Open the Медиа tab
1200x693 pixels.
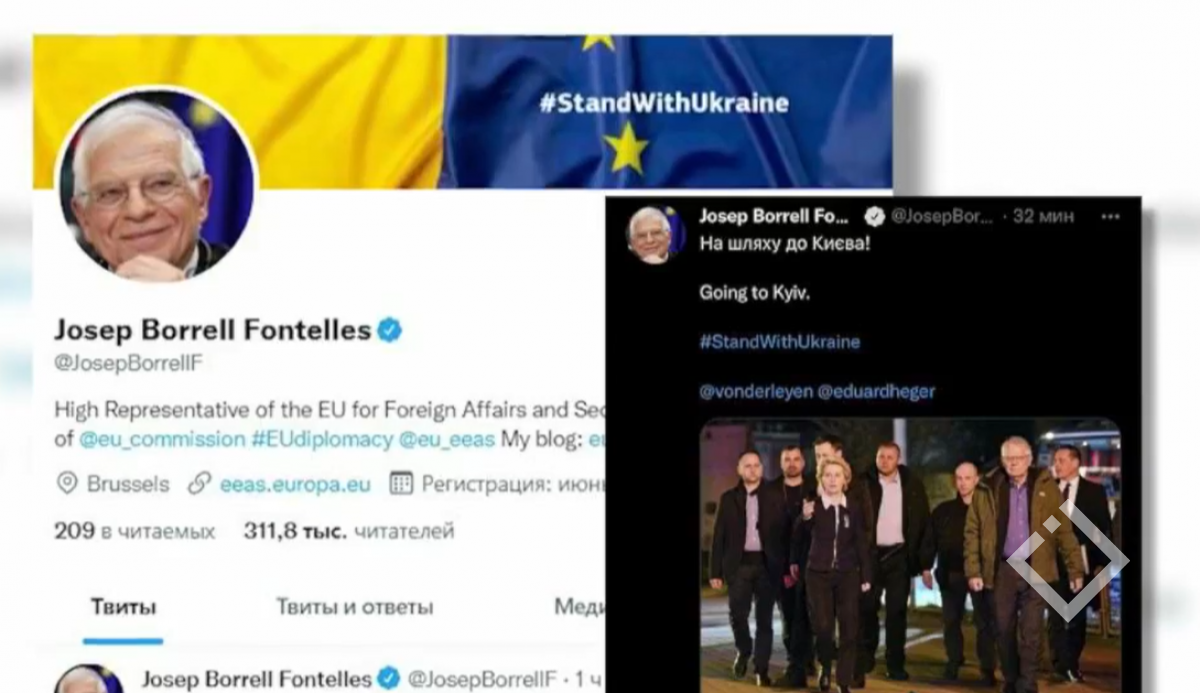pyautogui.click(x=580, y=607)
